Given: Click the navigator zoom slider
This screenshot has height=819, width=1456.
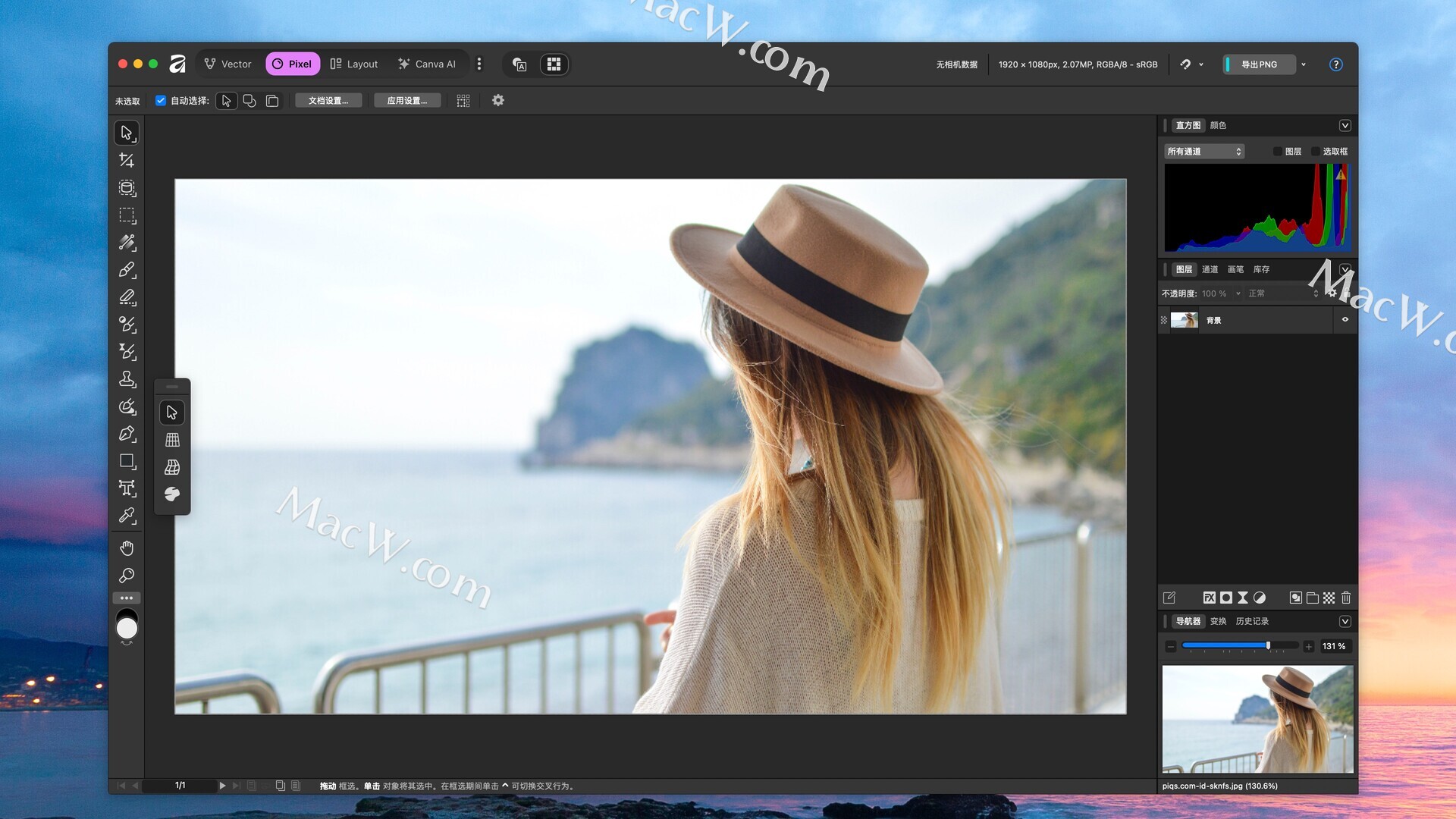Looking at the screenshot, I should tap(1239, 646).
